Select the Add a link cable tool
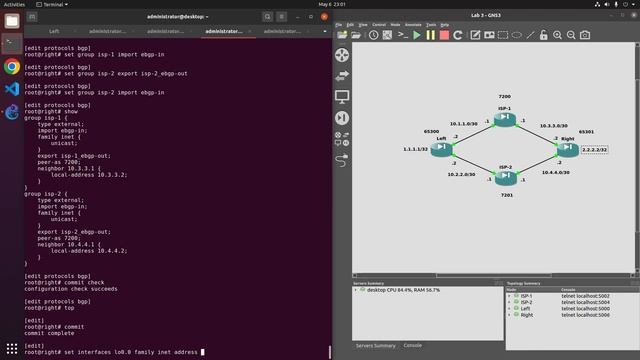The width and height of the screenshot is (640, 360). [x=342, y=160]
